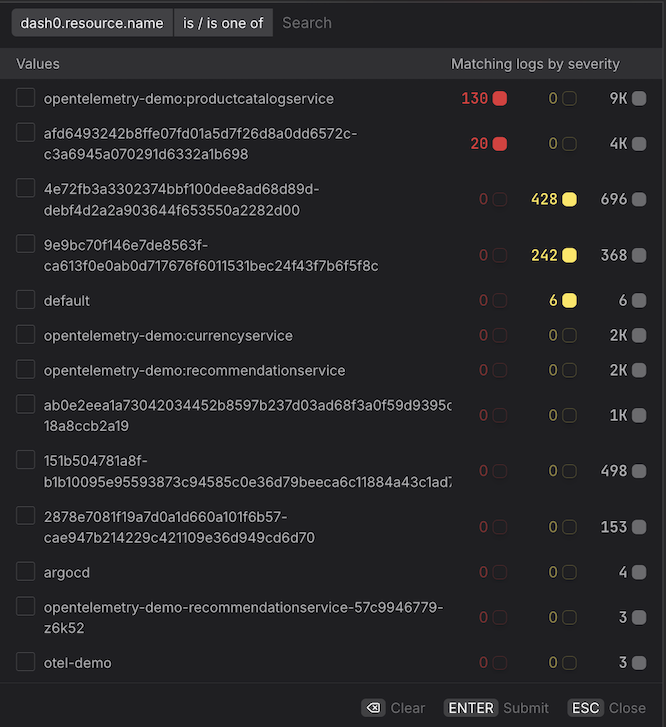Click yellow warning square showing 242 logs
This screenshot has width=666, height=727.
(569, 255)
